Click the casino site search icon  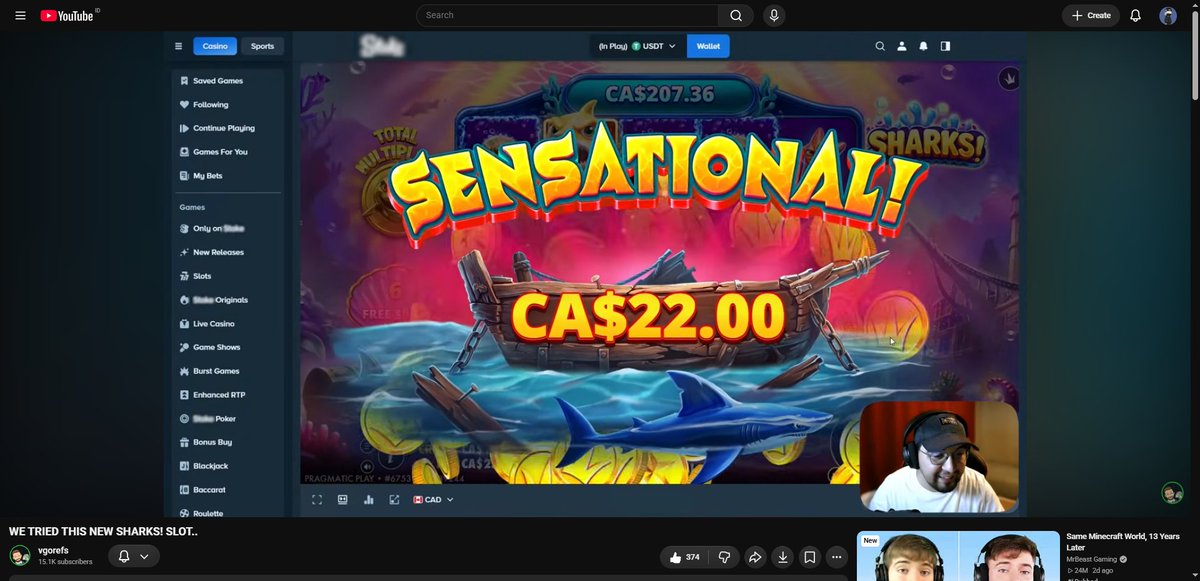tap(880, 46)
